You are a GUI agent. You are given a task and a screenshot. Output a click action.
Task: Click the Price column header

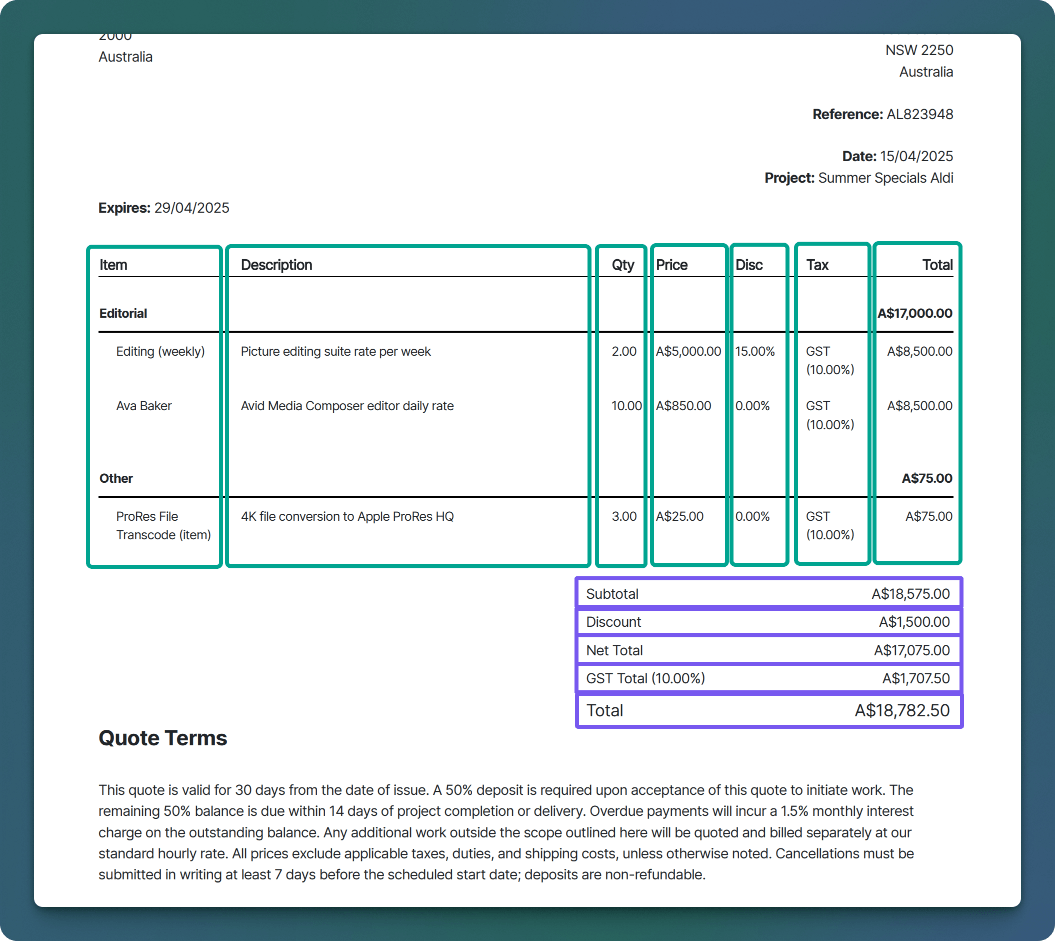pyautogui.click(x=671, y=265)
